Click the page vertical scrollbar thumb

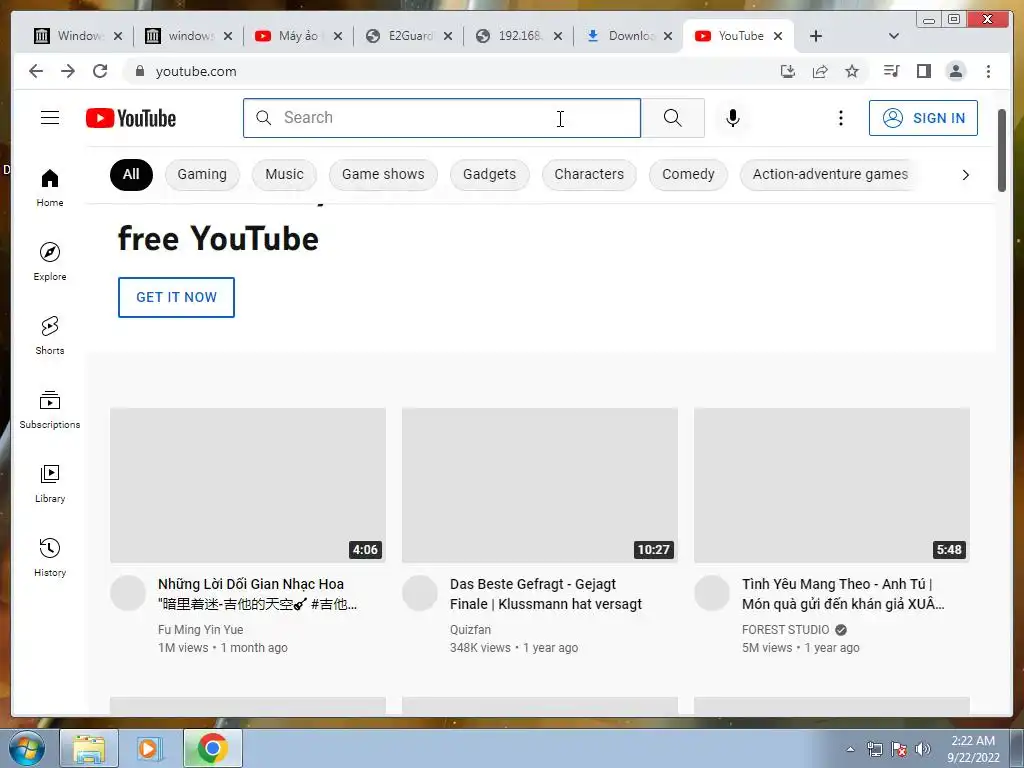[1002, 150]
